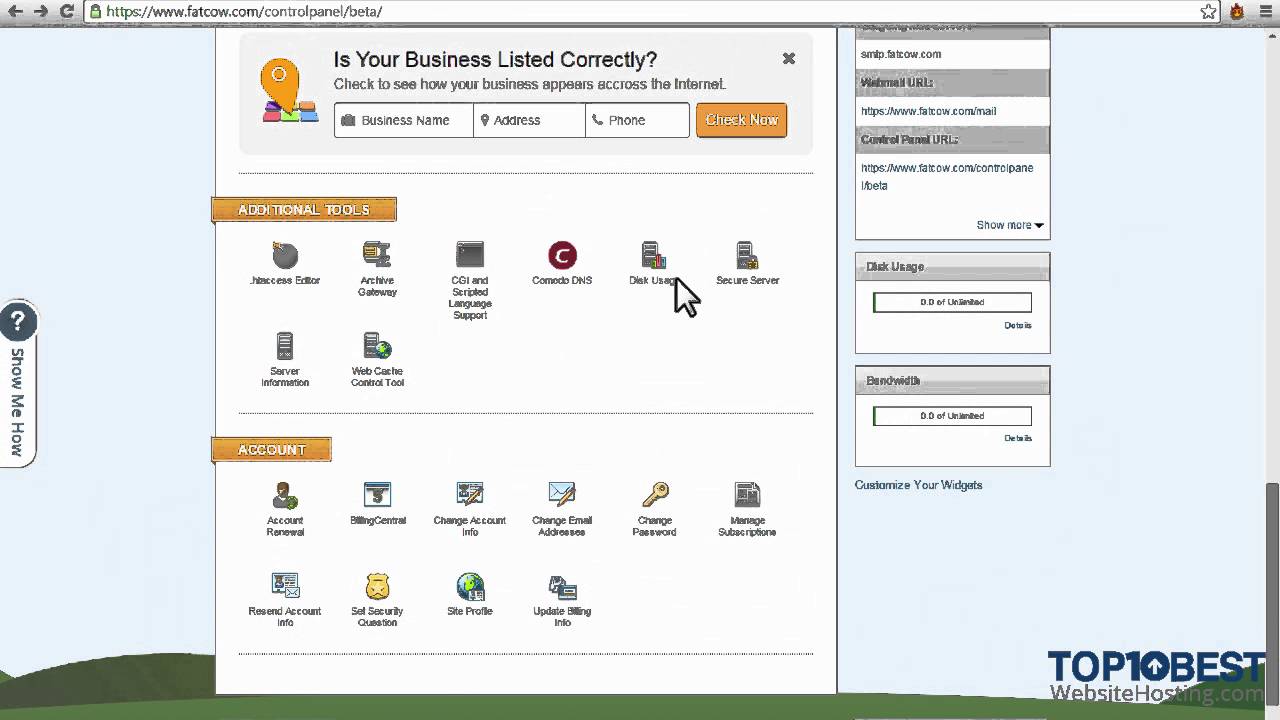Open Bandwidth widget Details link
The width and height of the screenshot is (1280, 720).
[1018, 438]
